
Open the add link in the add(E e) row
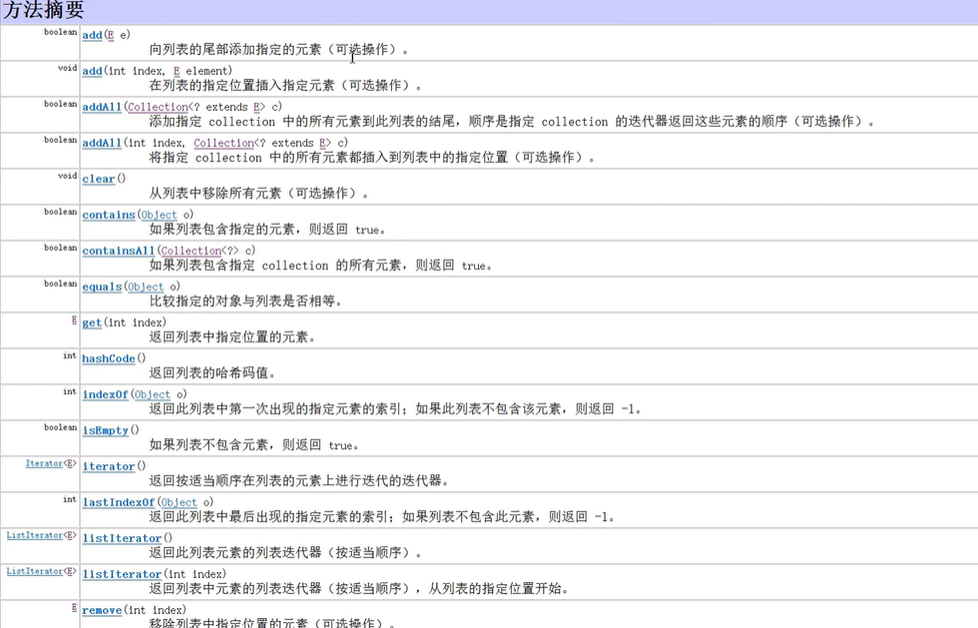point(92,35)
